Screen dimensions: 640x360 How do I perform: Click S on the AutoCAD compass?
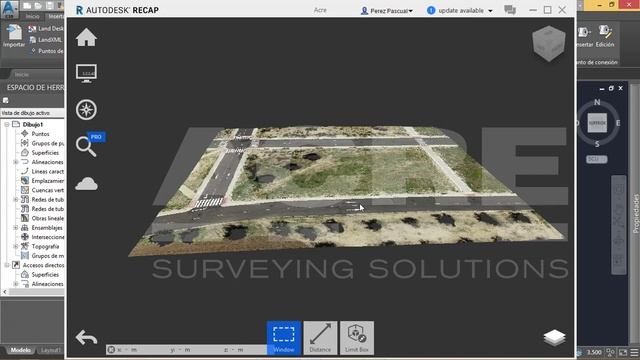(x=597, y=144)
